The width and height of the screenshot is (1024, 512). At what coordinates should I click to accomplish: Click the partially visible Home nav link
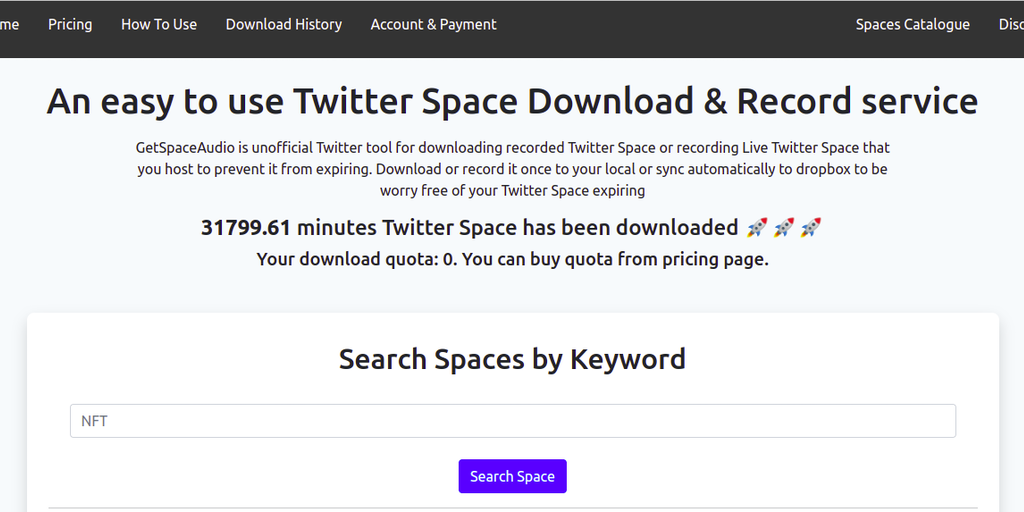9,24
